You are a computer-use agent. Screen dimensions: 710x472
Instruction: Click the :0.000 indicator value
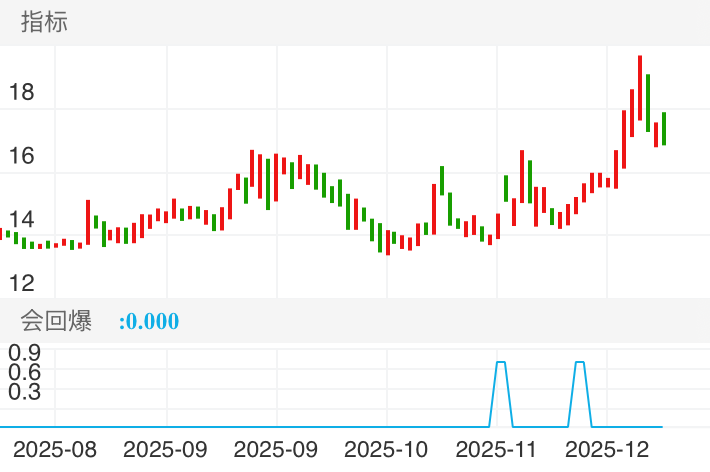point(149,321)
